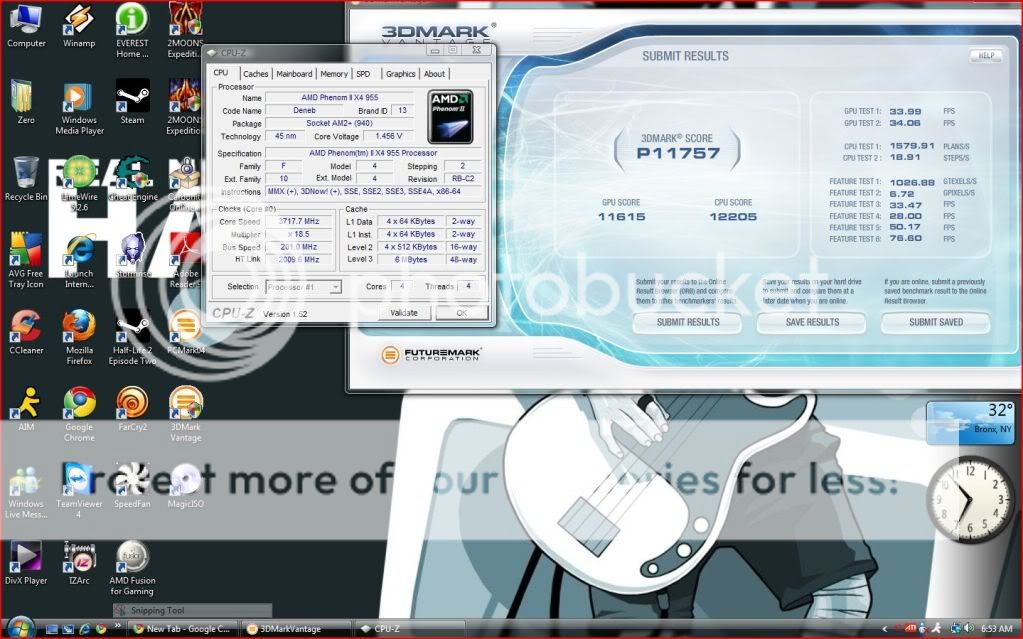The height and width of the screenshot is (639, 1023).
Task: Click the Core Voltage value 1.456 V
Action: click(x=389, y=136)
